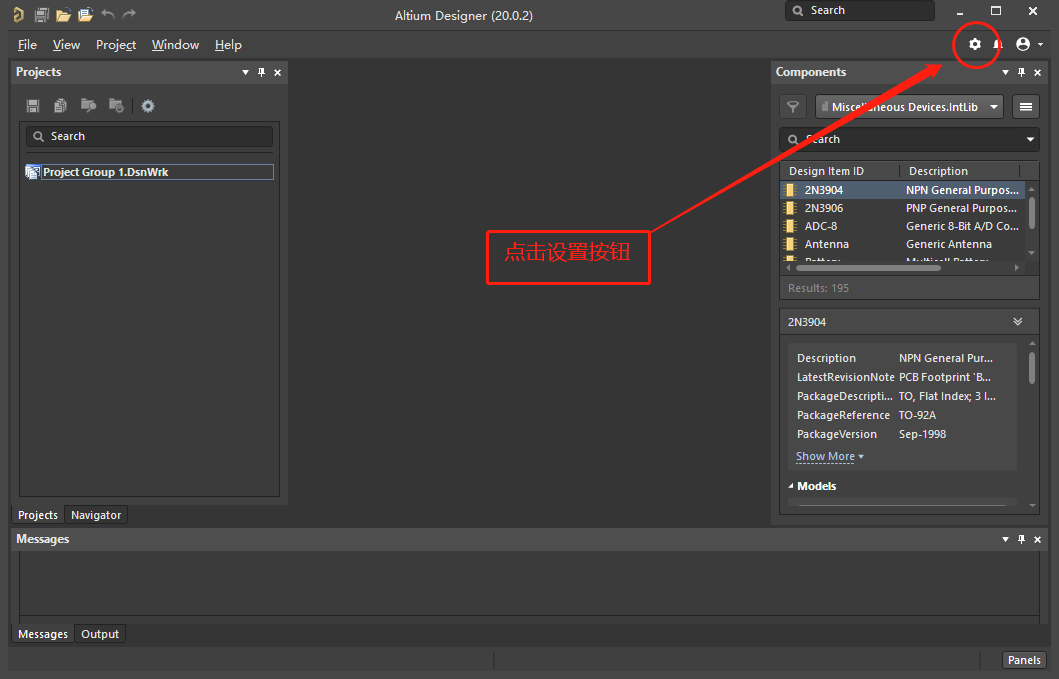Open Projects panel settings gear

coord(148,106)
